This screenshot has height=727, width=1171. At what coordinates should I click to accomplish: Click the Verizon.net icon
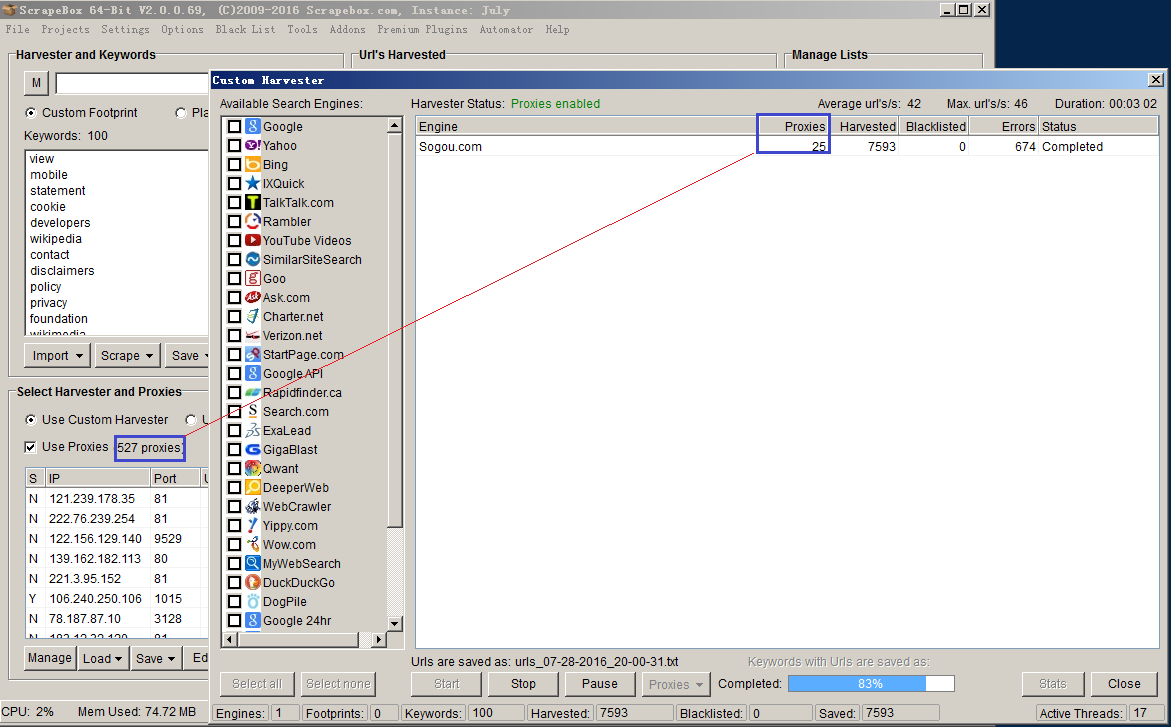coord(253,335)
